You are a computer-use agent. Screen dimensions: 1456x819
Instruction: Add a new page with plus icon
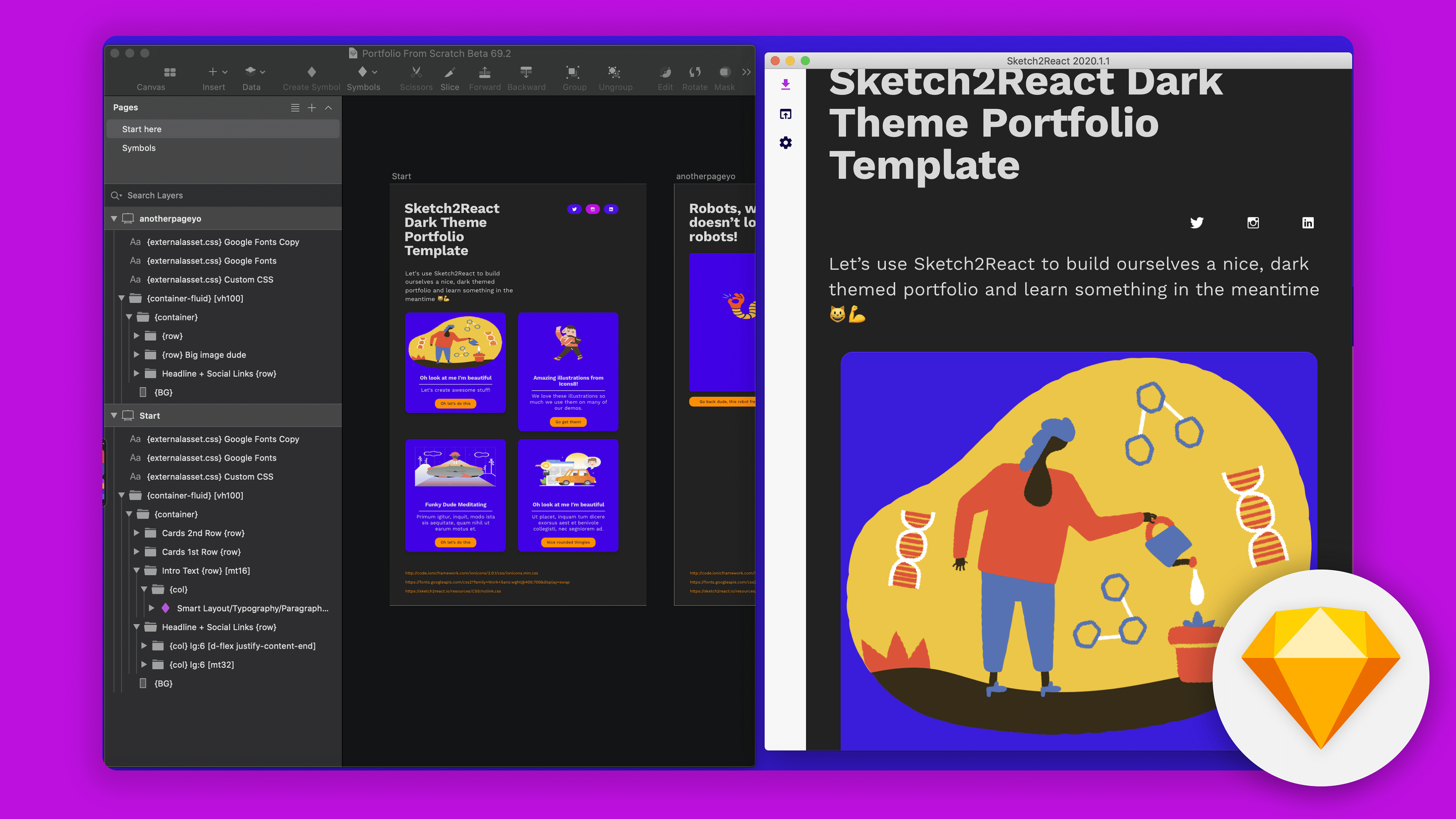click(x=311, y=107)
